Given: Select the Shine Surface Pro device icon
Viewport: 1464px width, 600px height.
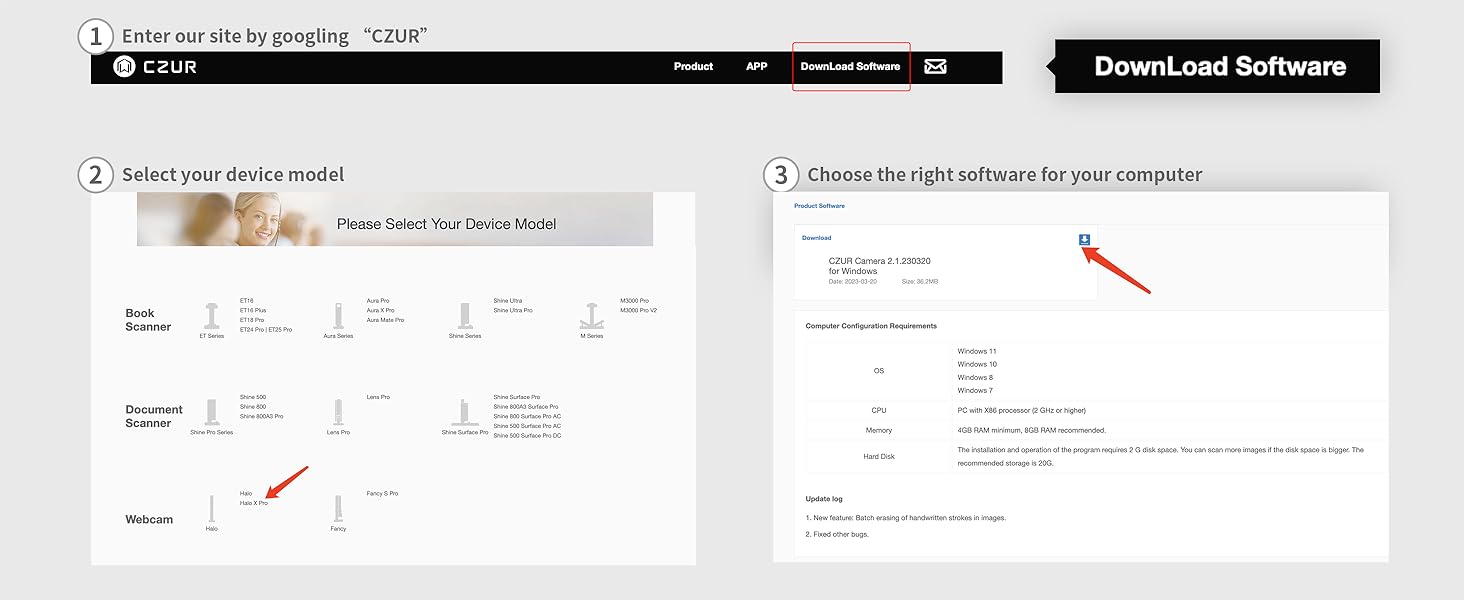Looking at the screenshot, I should tap(465, 412).
